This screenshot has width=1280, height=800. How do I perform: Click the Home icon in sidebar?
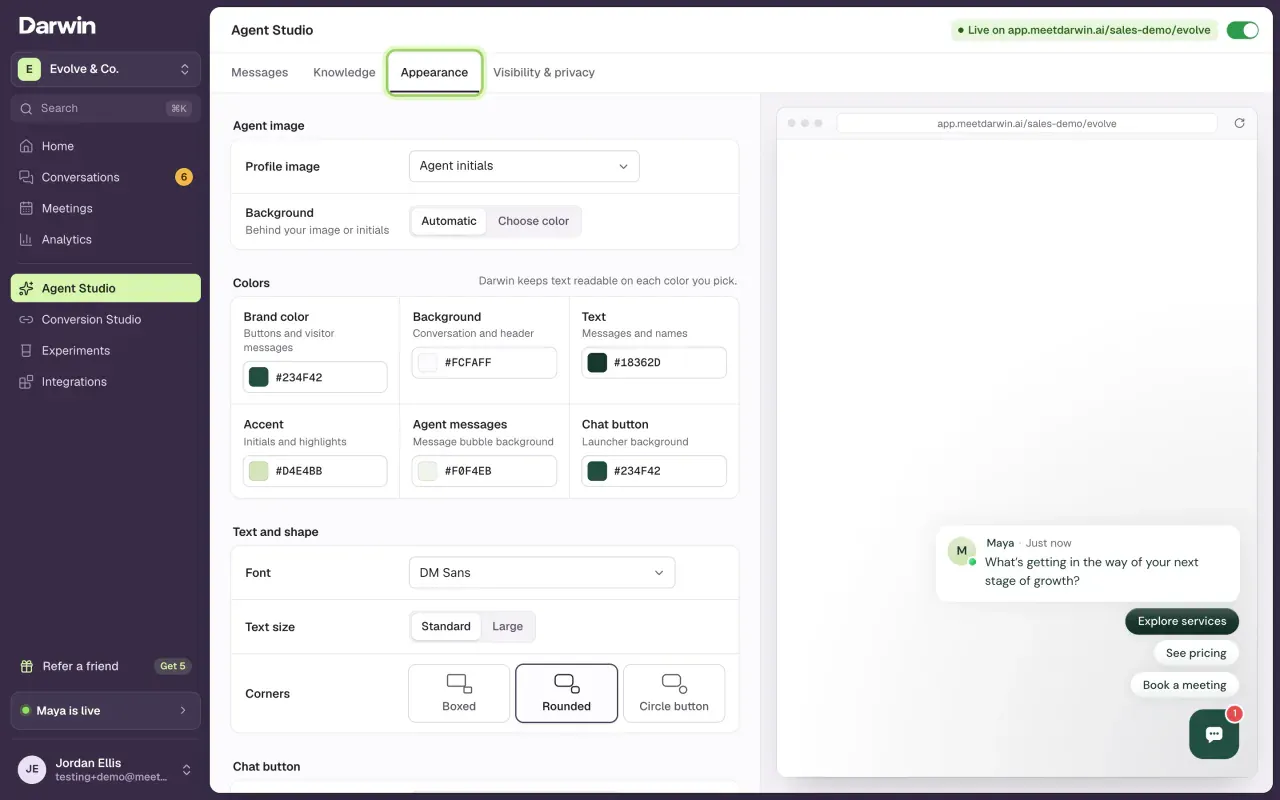coord(26,146)
